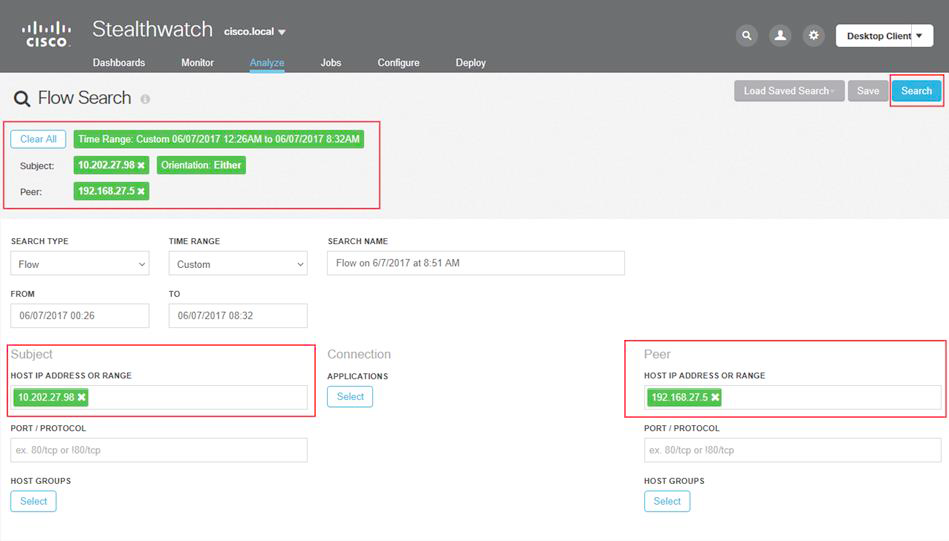Focus Peer Port / Protocol field
This screenshot has height=541, width=949.
click(x=792, y=450)
